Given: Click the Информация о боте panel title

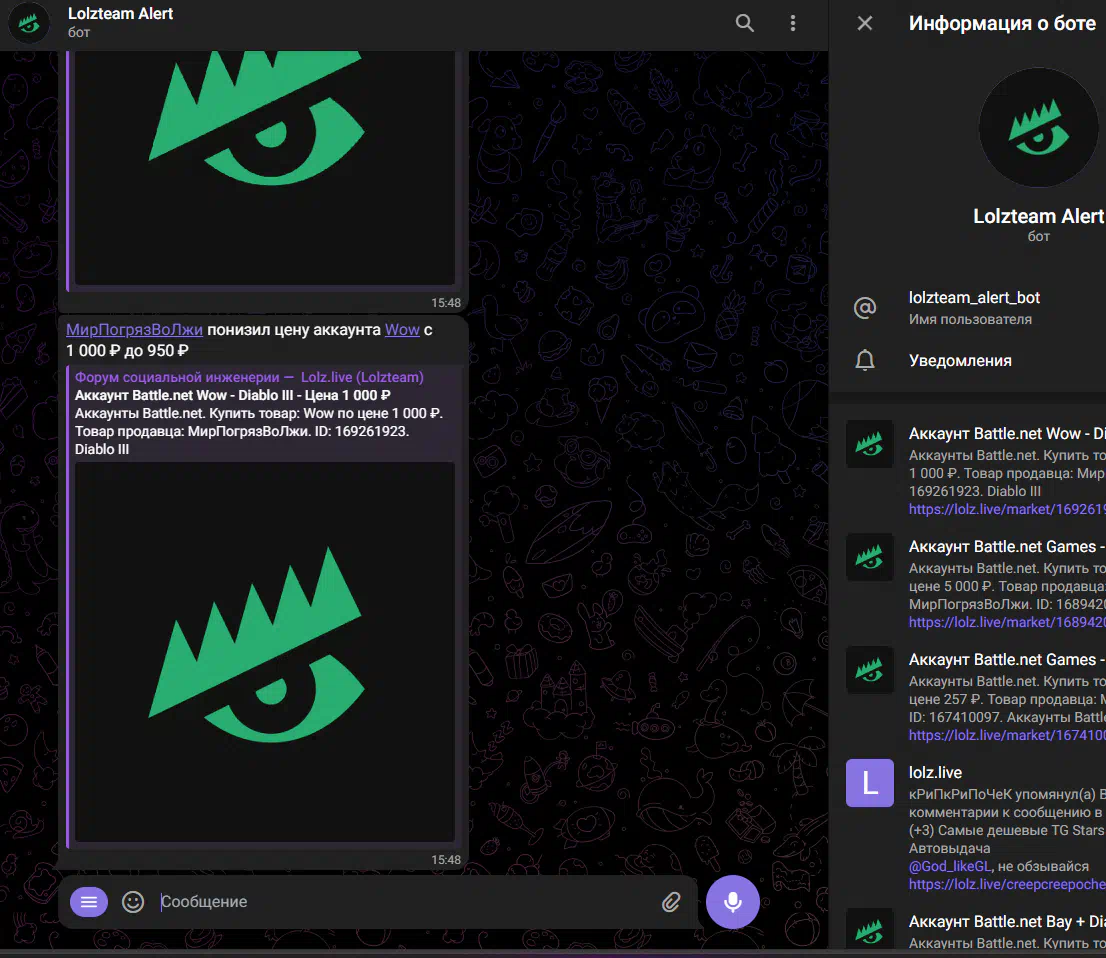Looking at the screenshot, I should pos(1002,23).
